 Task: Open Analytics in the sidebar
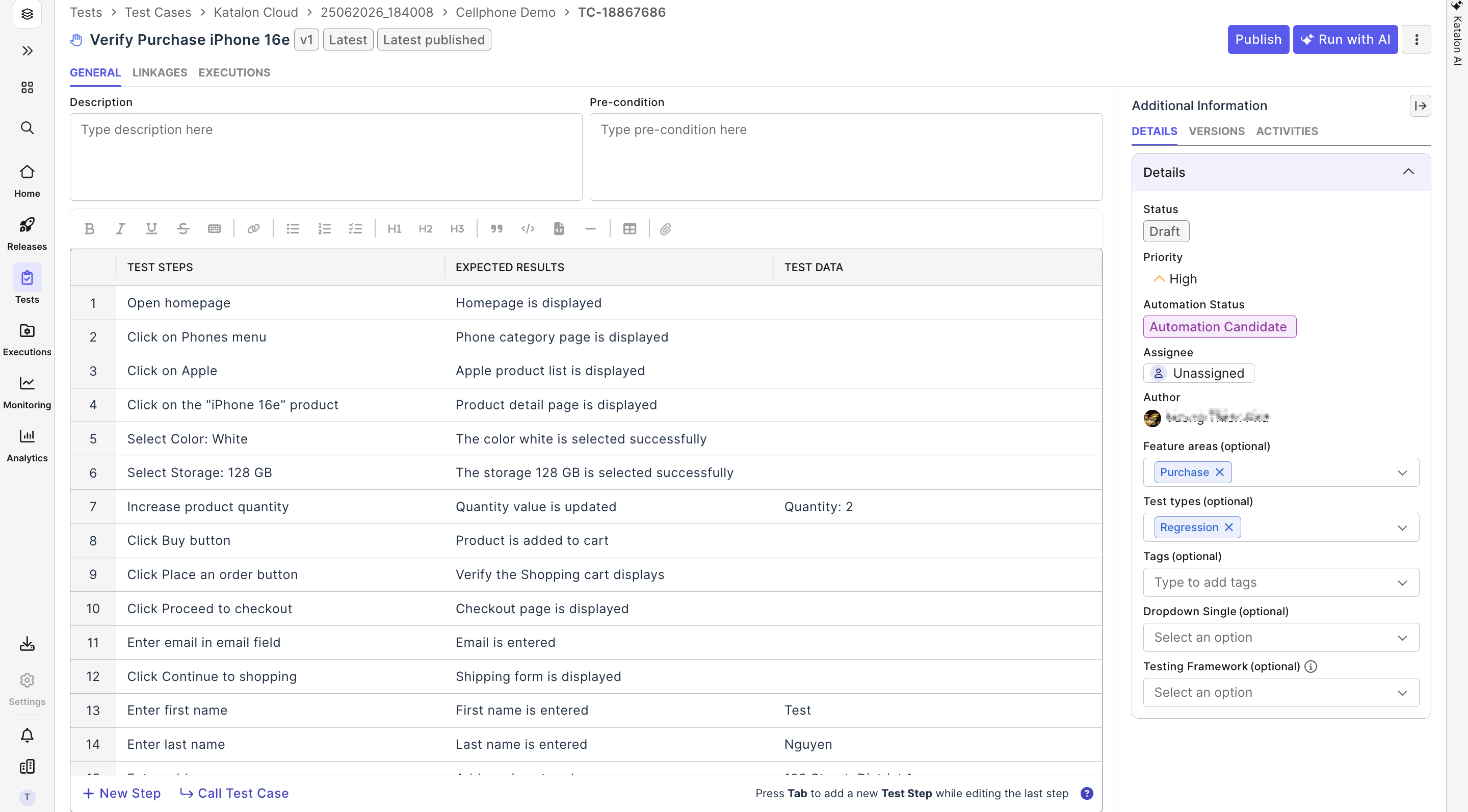[27, 446]
